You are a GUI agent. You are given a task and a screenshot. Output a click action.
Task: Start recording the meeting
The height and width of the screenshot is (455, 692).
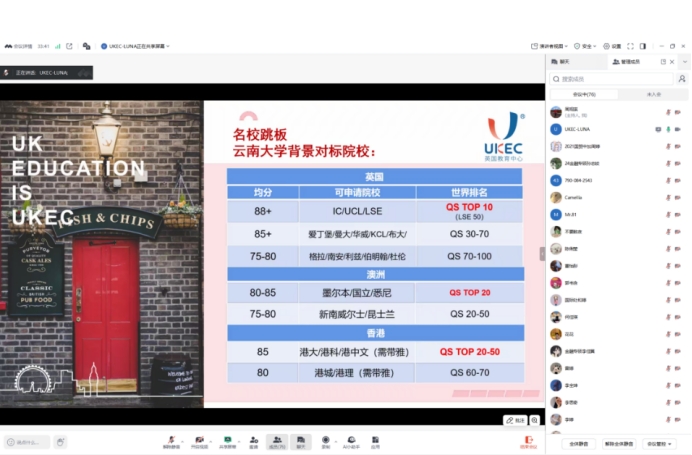coord(326,440)
